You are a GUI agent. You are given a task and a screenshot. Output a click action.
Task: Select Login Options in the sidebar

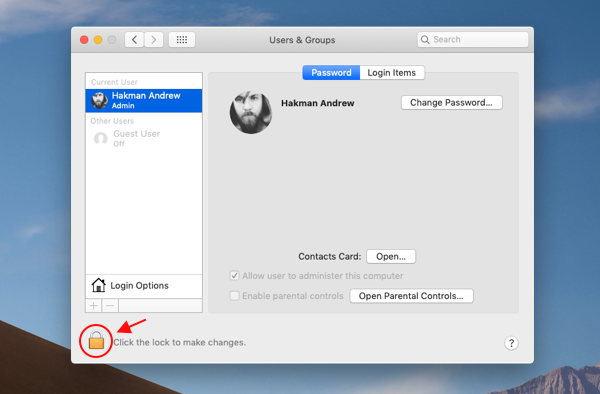tap(144, 286)
